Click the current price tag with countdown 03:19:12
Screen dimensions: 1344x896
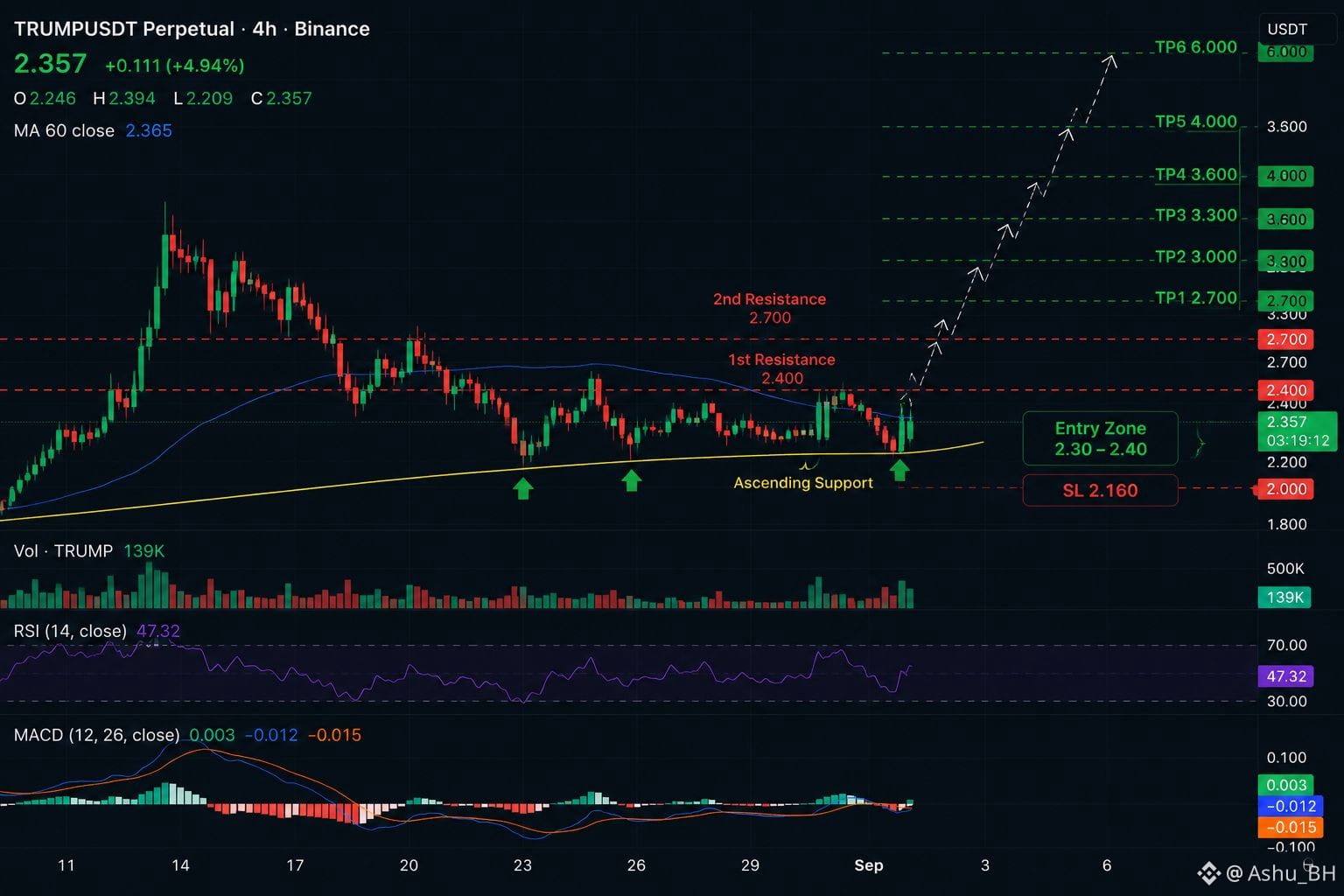point(1298,431)
